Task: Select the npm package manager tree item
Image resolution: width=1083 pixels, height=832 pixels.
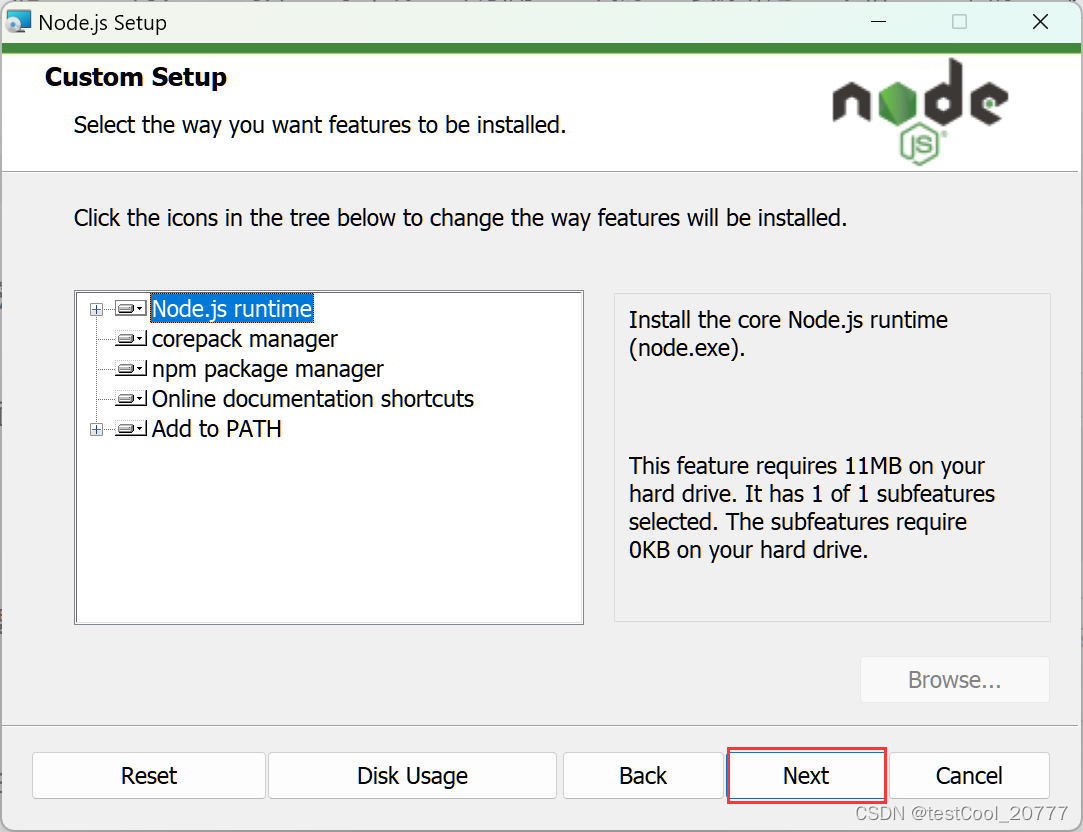Action: [x=266, y=368]
